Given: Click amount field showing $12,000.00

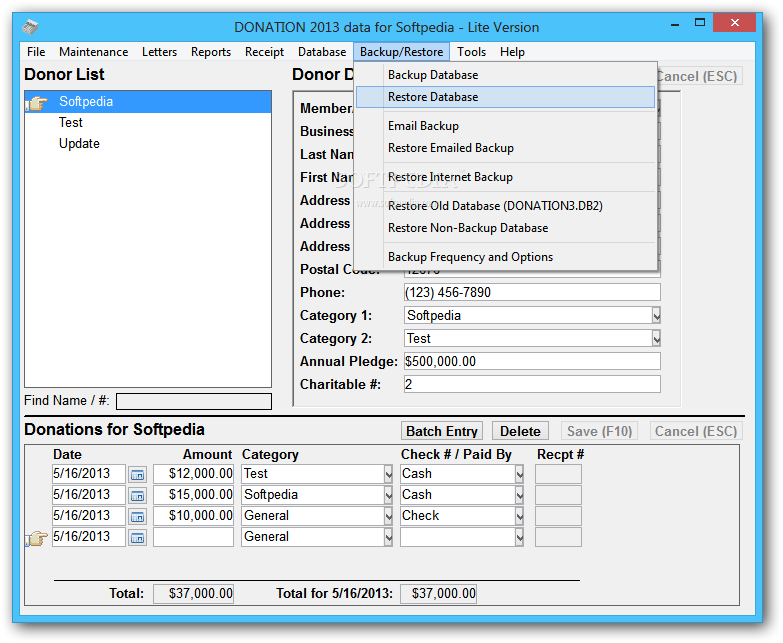Looking at the screenshot, I should click(193, 474).
